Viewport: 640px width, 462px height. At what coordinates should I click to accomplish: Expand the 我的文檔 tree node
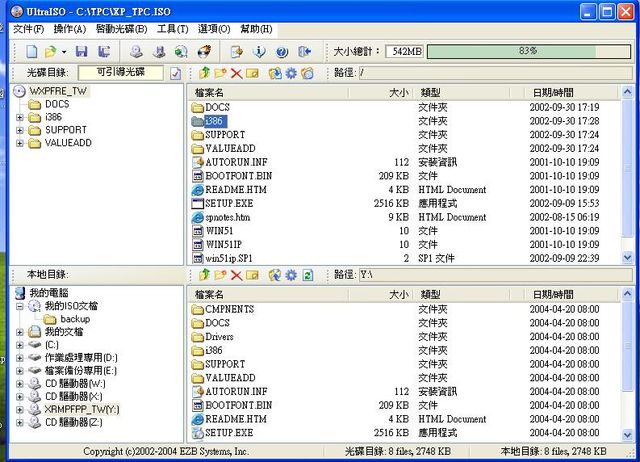pyautogui.click(x=20, y=332)
